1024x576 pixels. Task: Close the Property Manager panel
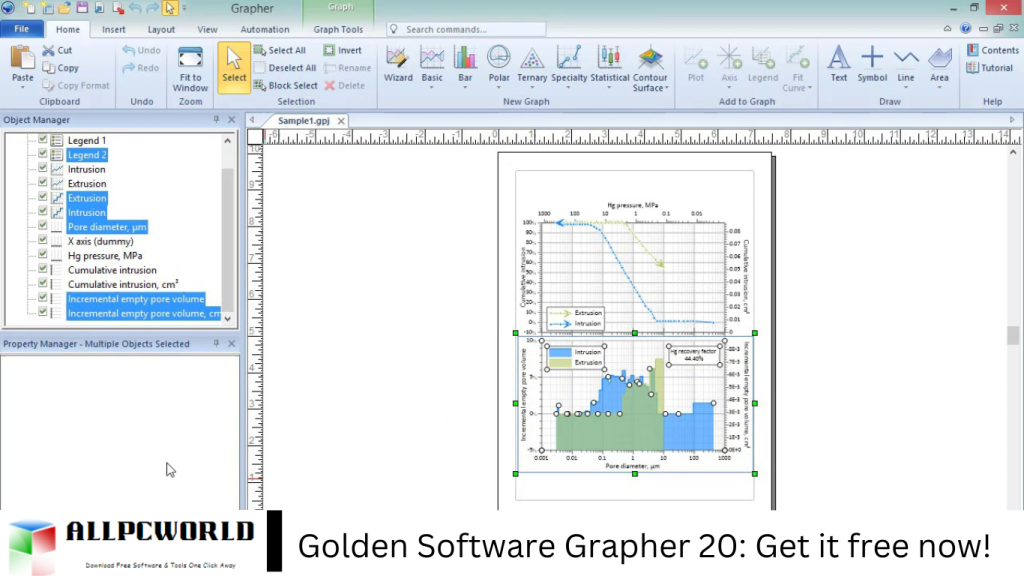click(231, 344)
